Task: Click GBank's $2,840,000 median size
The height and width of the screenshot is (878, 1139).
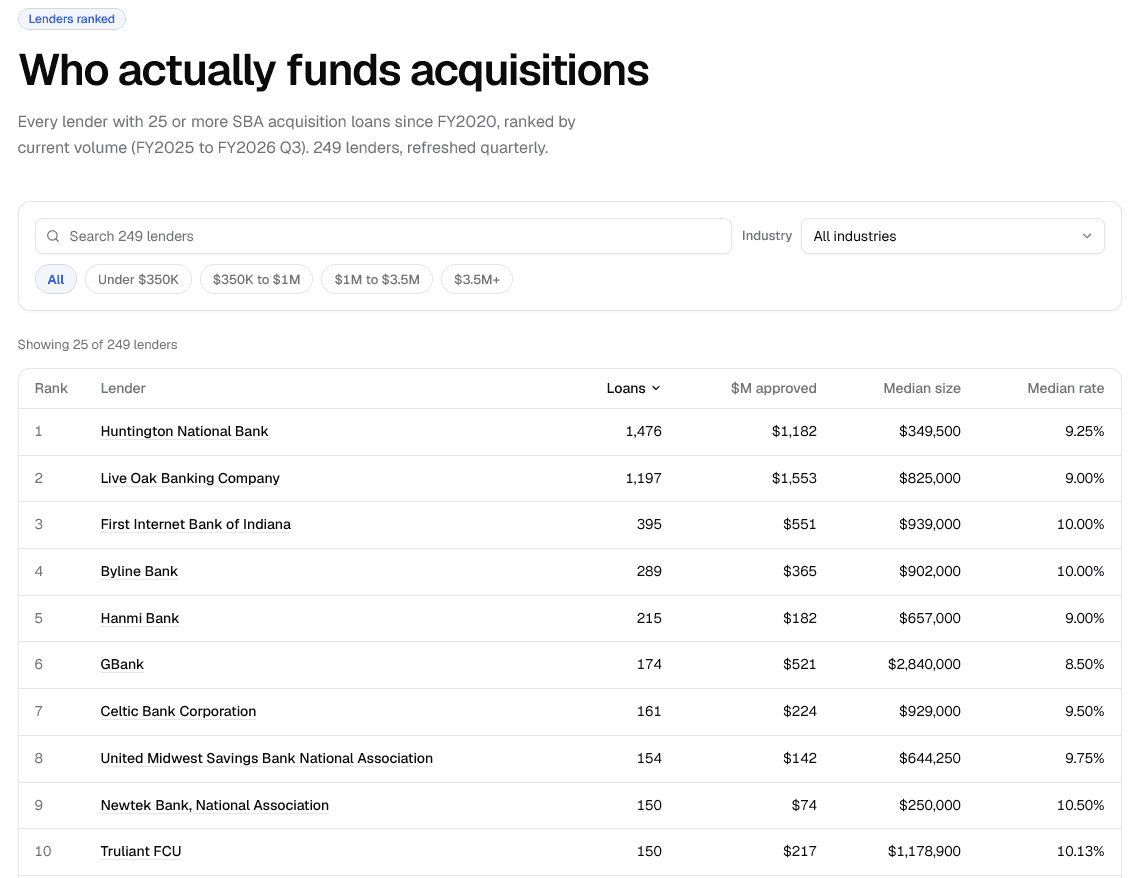Action: click(924, 664)
